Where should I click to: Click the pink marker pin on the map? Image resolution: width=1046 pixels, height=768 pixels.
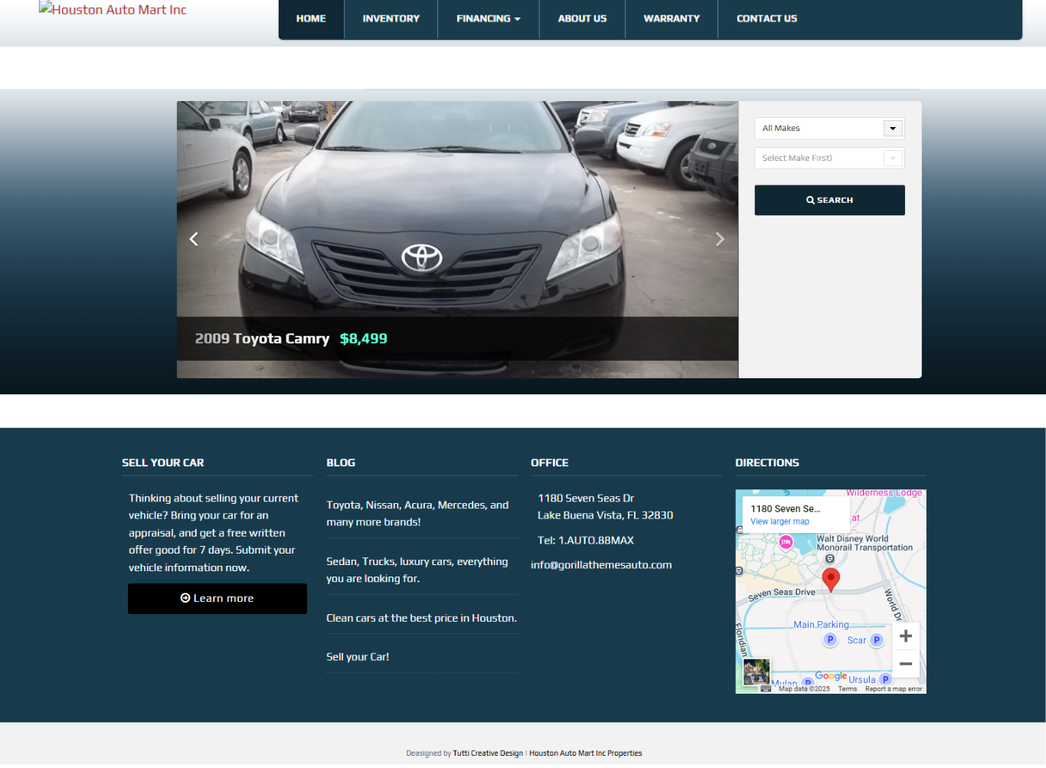pos(786,542)
